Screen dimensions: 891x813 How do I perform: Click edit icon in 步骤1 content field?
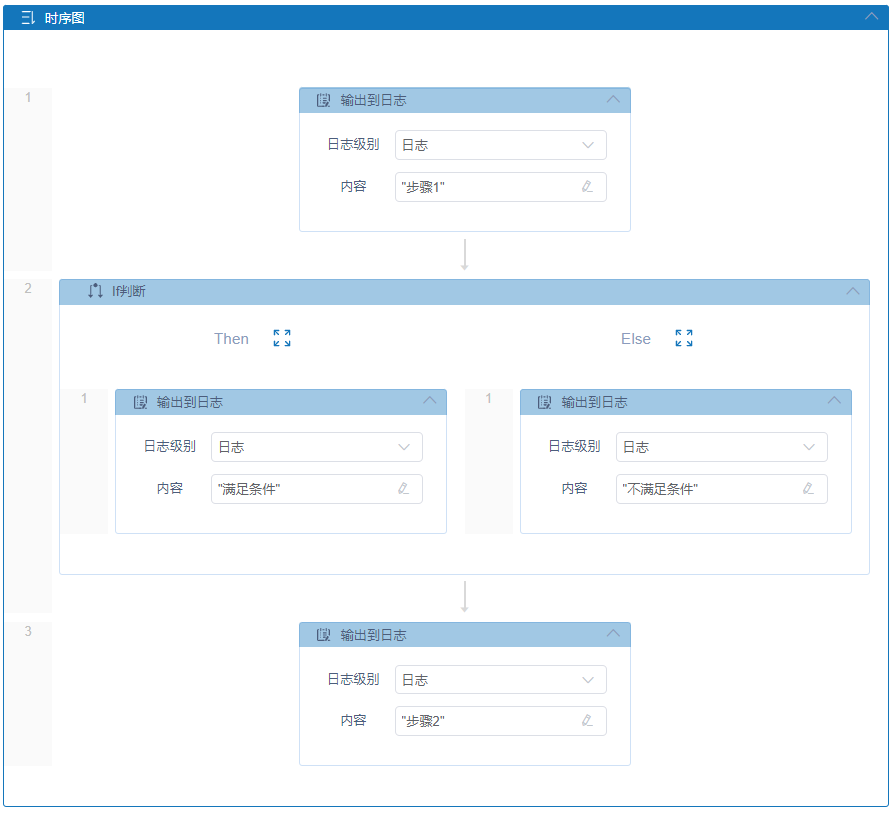587,187
